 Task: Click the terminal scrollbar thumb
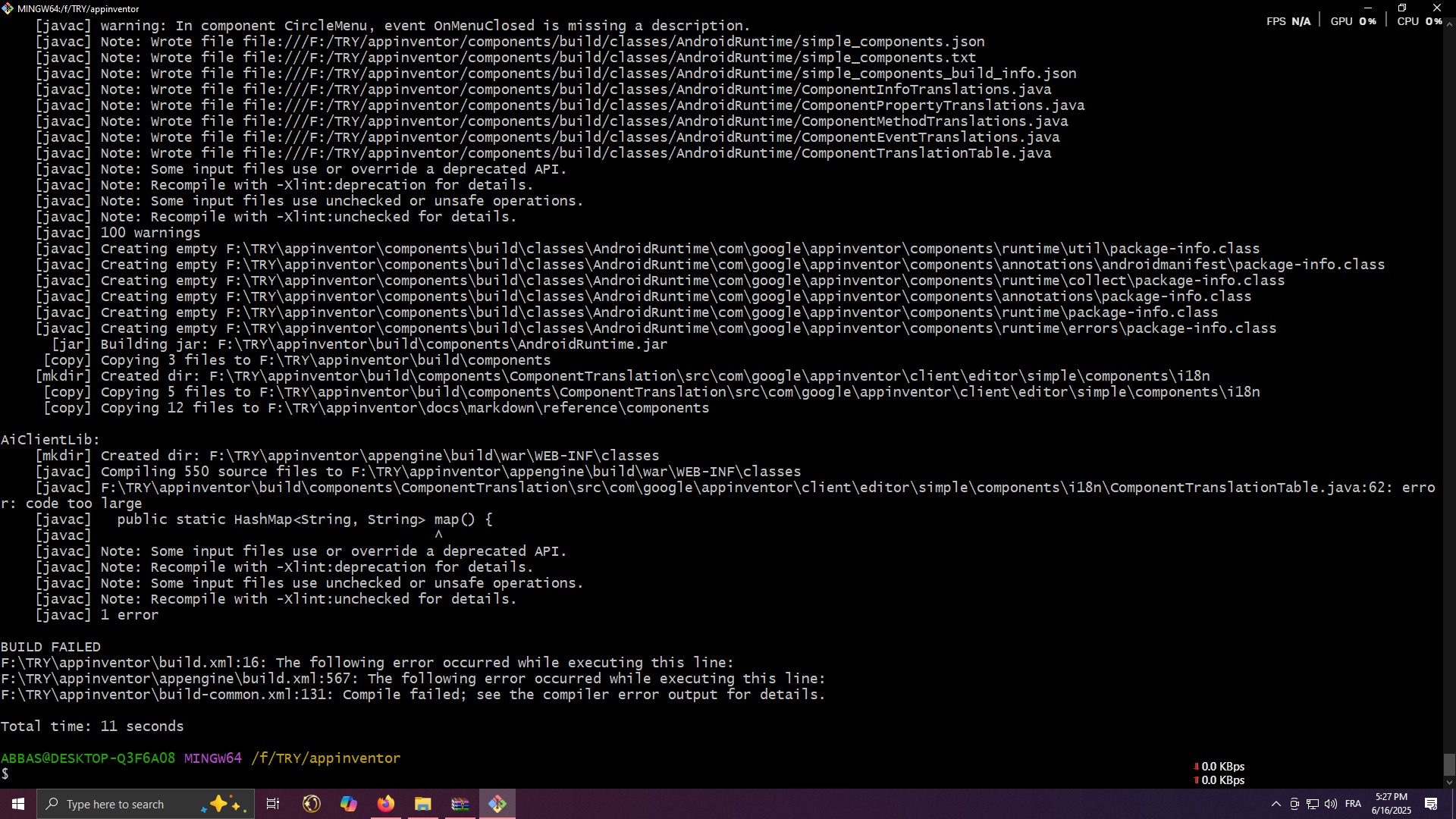coord(1449,765)
